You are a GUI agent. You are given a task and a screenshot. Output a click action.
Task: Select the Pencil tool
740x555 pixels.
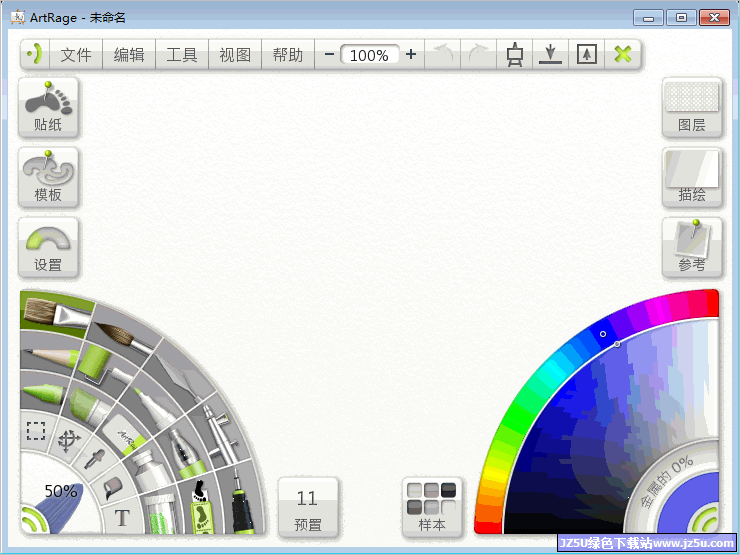tap(50, 355)
